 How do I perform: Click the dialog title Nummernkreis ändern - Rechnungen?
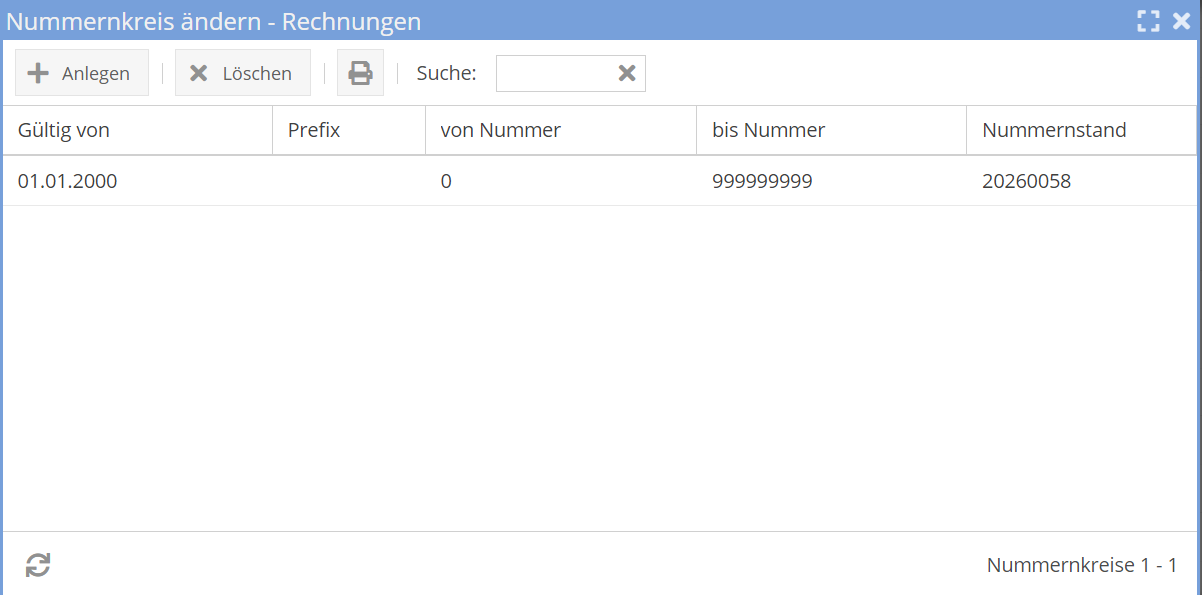point(214,21)
